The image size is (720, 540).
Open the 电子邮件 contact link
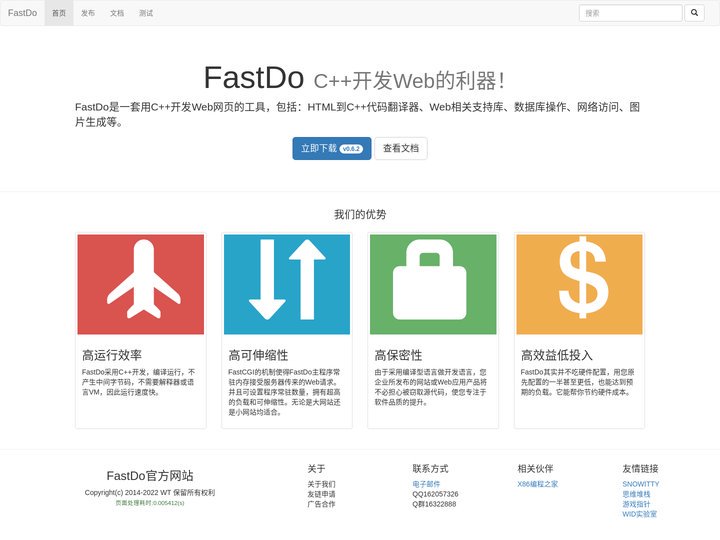(x=426, y=484)
